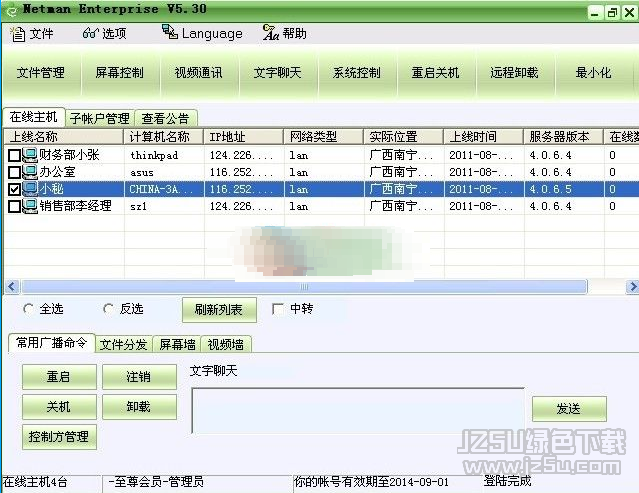Uncheck the box for 小秘

tap(14, 189)
